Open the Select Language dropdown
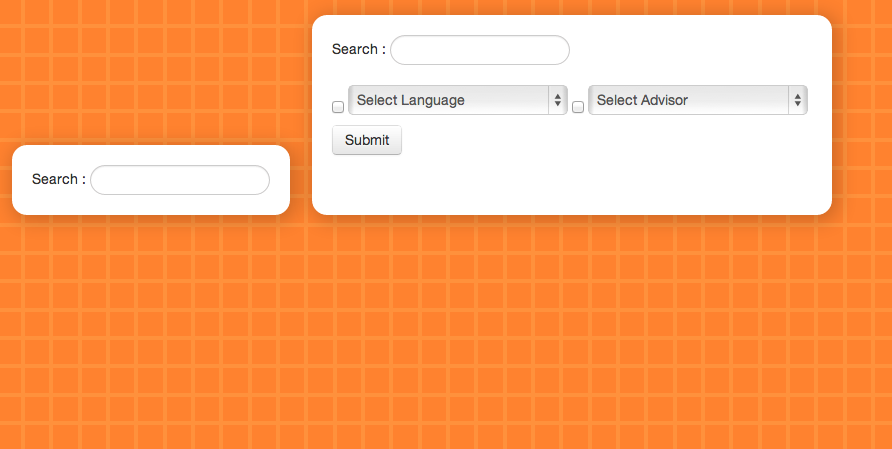Viewport: 892px width, 449px height. (458, 100)
